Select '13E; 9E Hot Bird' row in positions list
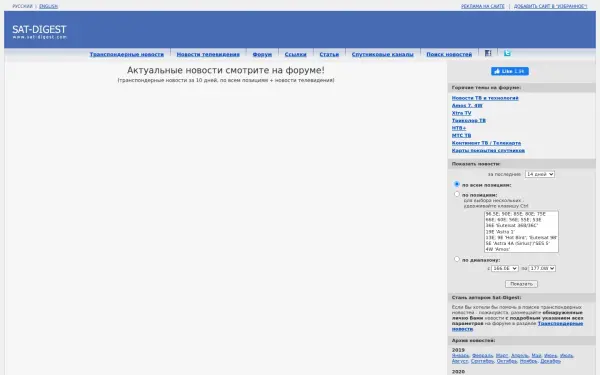 pos(521,238)
